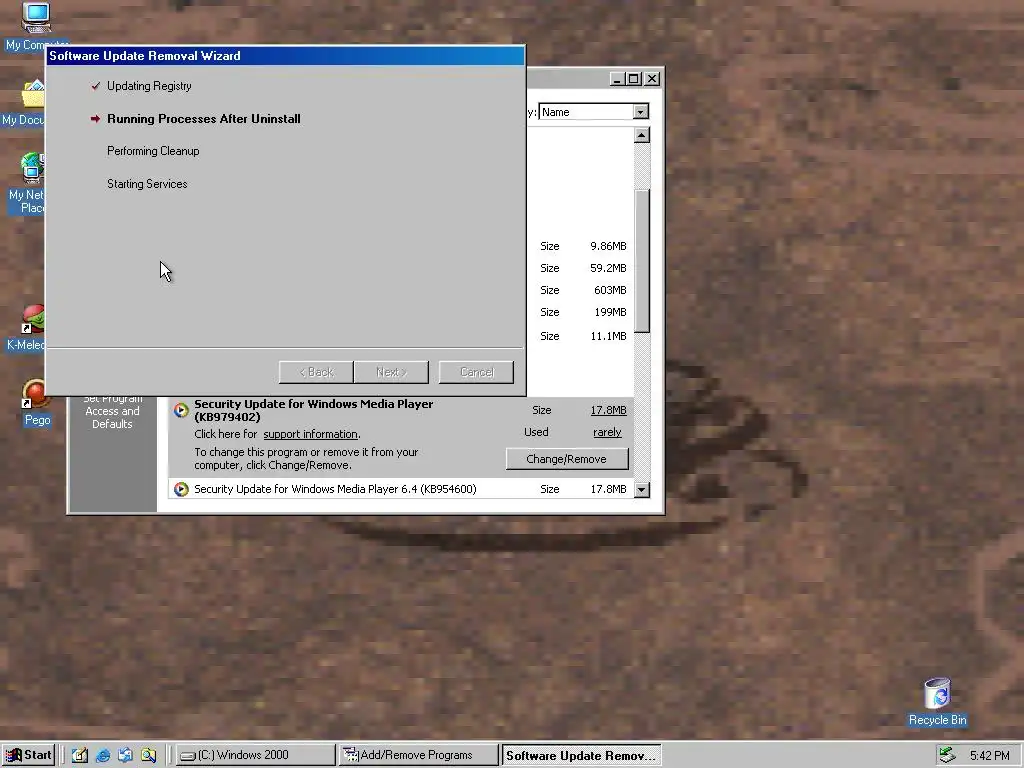Click the Updating Registry step text

coord(149,86)
